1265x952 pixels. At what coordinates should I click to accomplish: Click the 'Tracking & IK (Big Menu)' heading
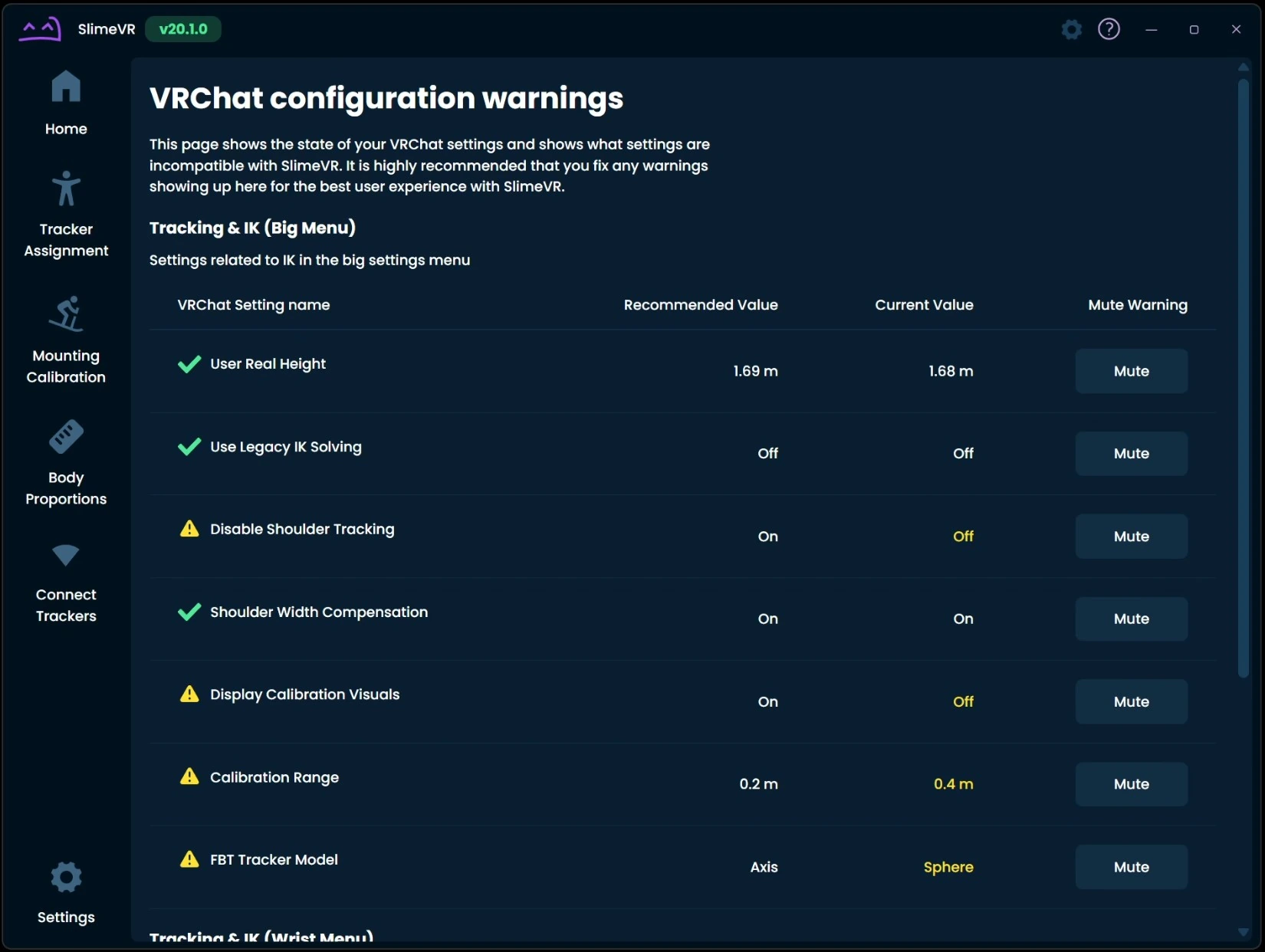tap(252, 228)
